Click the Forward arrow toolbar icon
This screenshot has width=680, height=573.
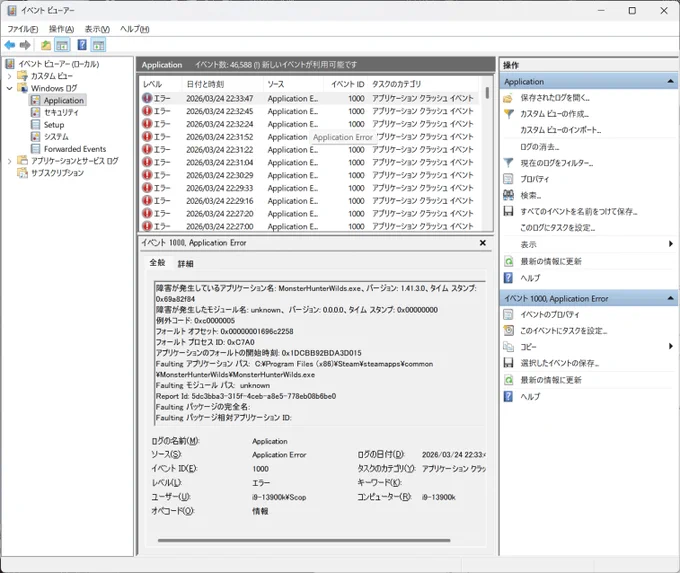(x=25, y=45)
